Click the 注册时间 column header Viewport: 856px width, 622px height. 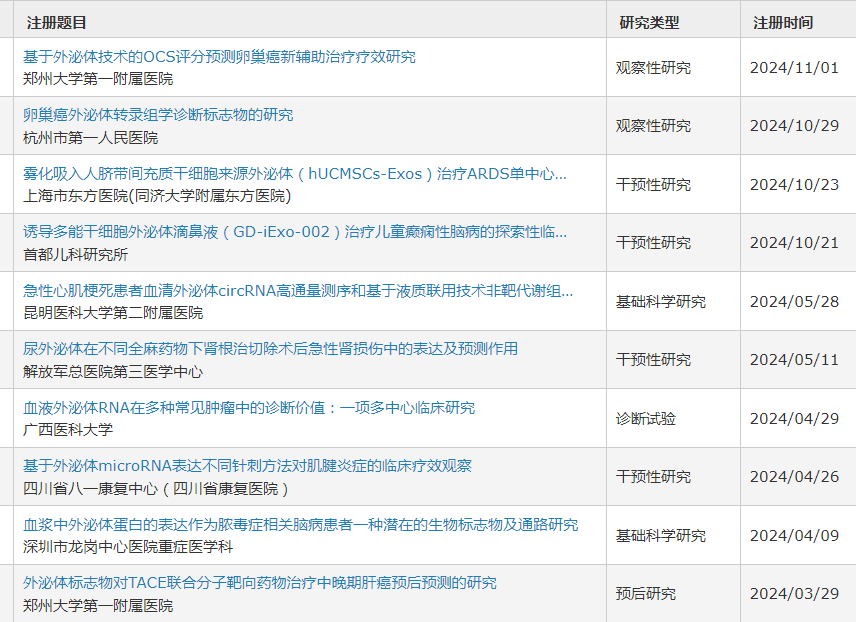pos(783,22)
